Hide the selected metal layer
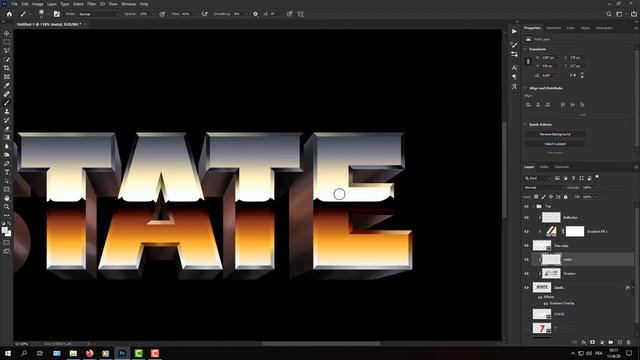Viewport: 640px width, 360px height. click(x=527, y=260)
